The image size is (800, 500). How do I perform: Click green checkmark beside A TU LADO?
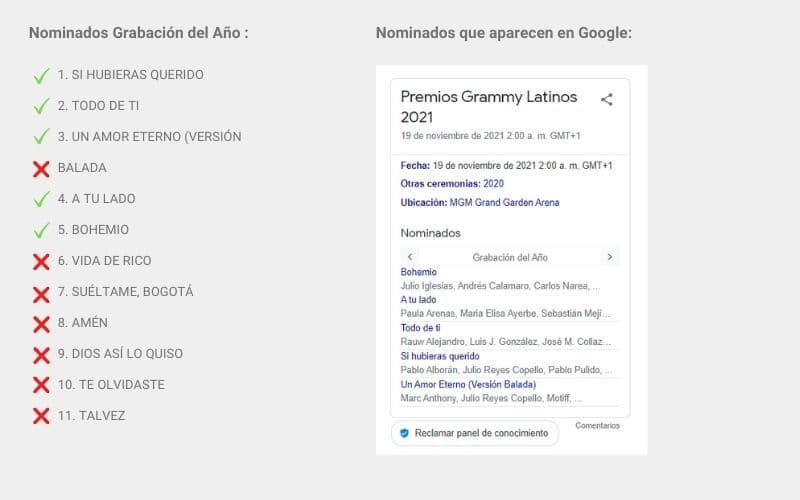(x=41, y=199)
